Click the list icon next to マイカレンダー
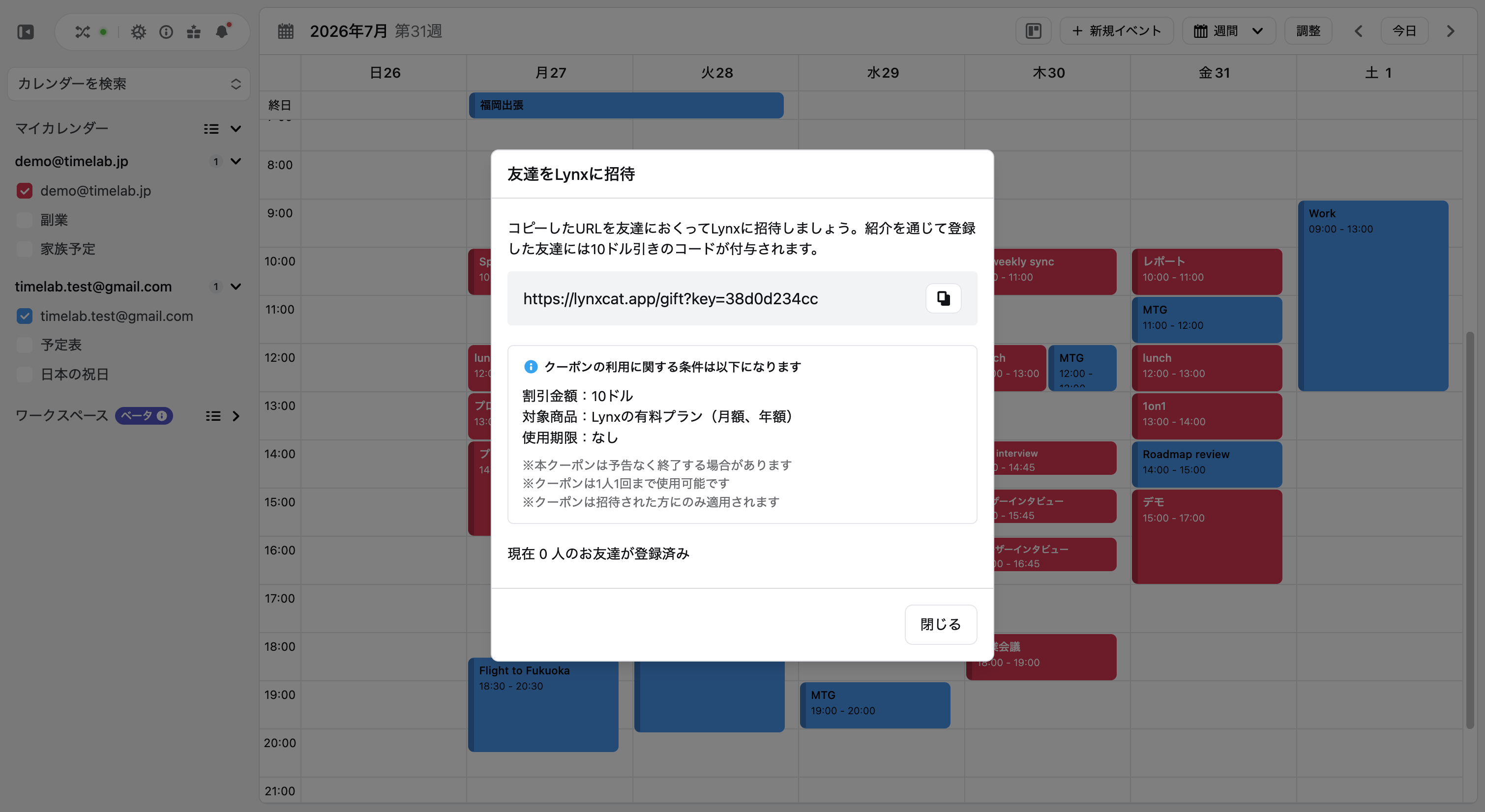This screenshot has height=812, width=1485. [211, 128]
